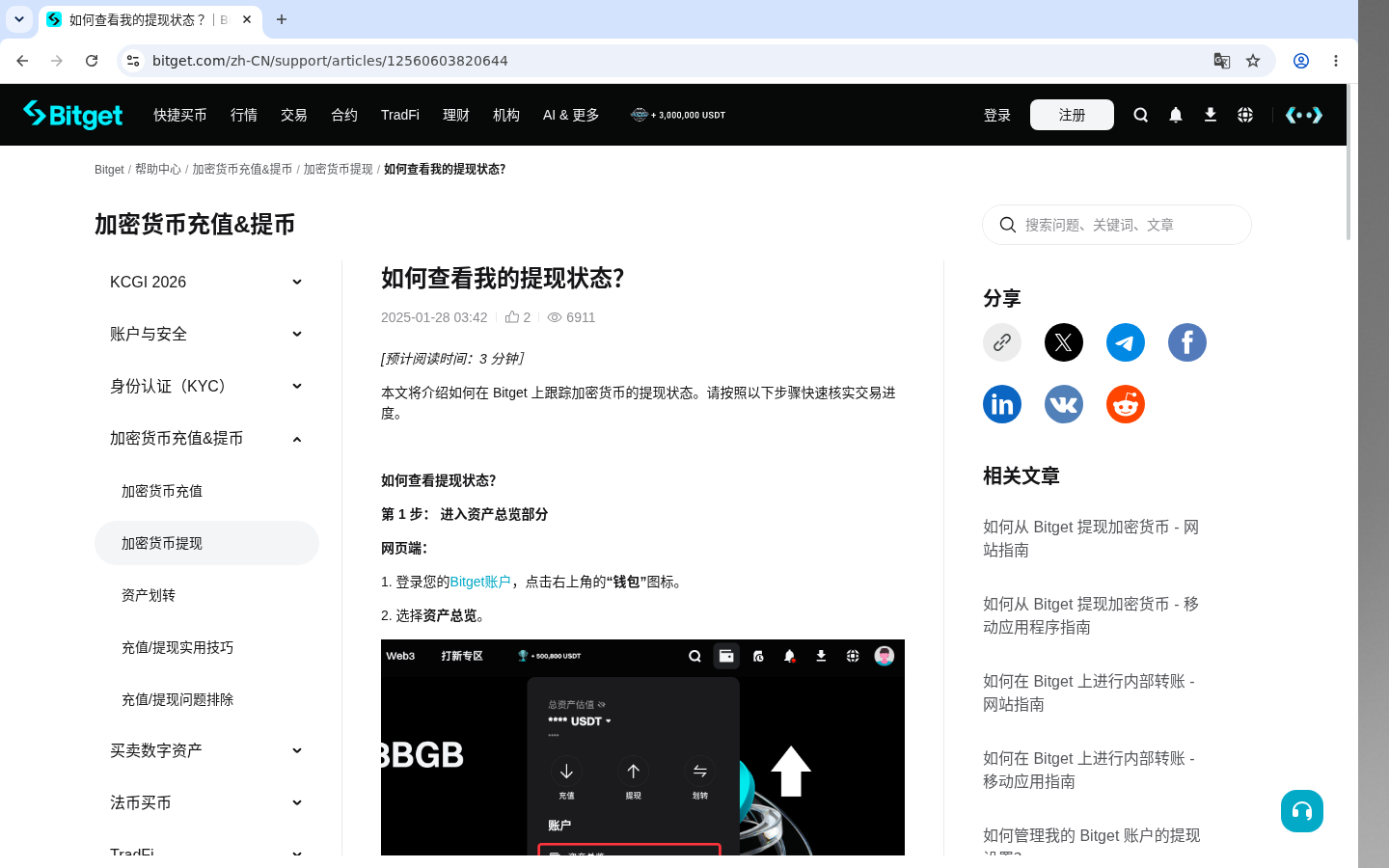Open 机构 menu in the top navigation
This screenshot has height=868, width=1389.
[x=506, y=115]
